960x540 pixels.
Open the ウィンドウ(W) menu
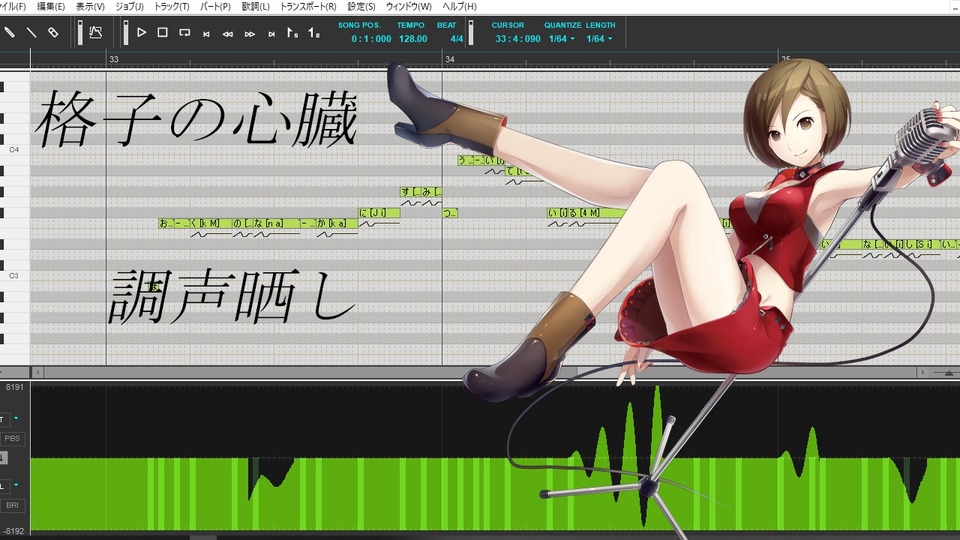[408, 6]
